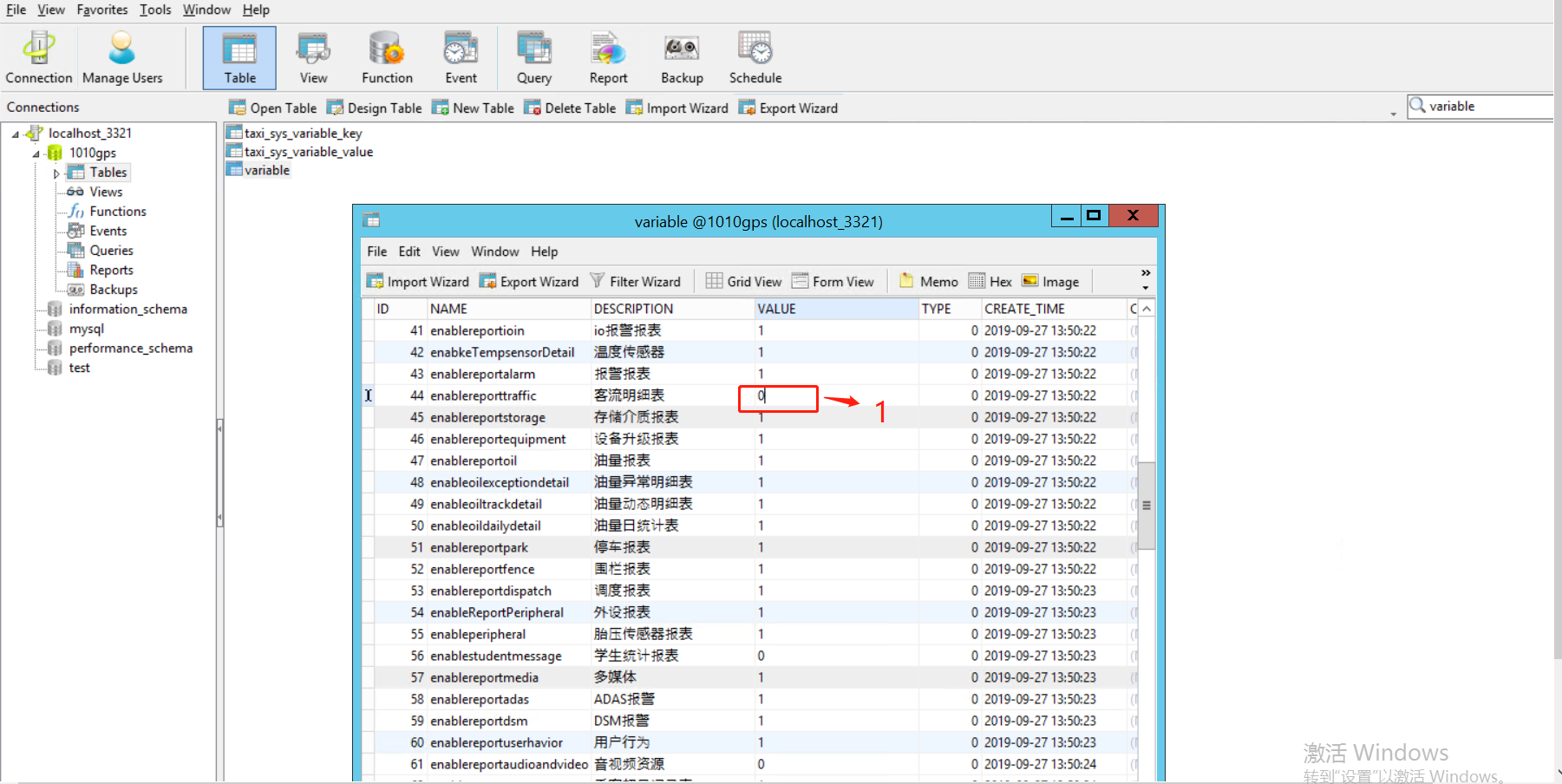The image size is (1562, 784).
Task: Switch to View objects
Action: 313,58
